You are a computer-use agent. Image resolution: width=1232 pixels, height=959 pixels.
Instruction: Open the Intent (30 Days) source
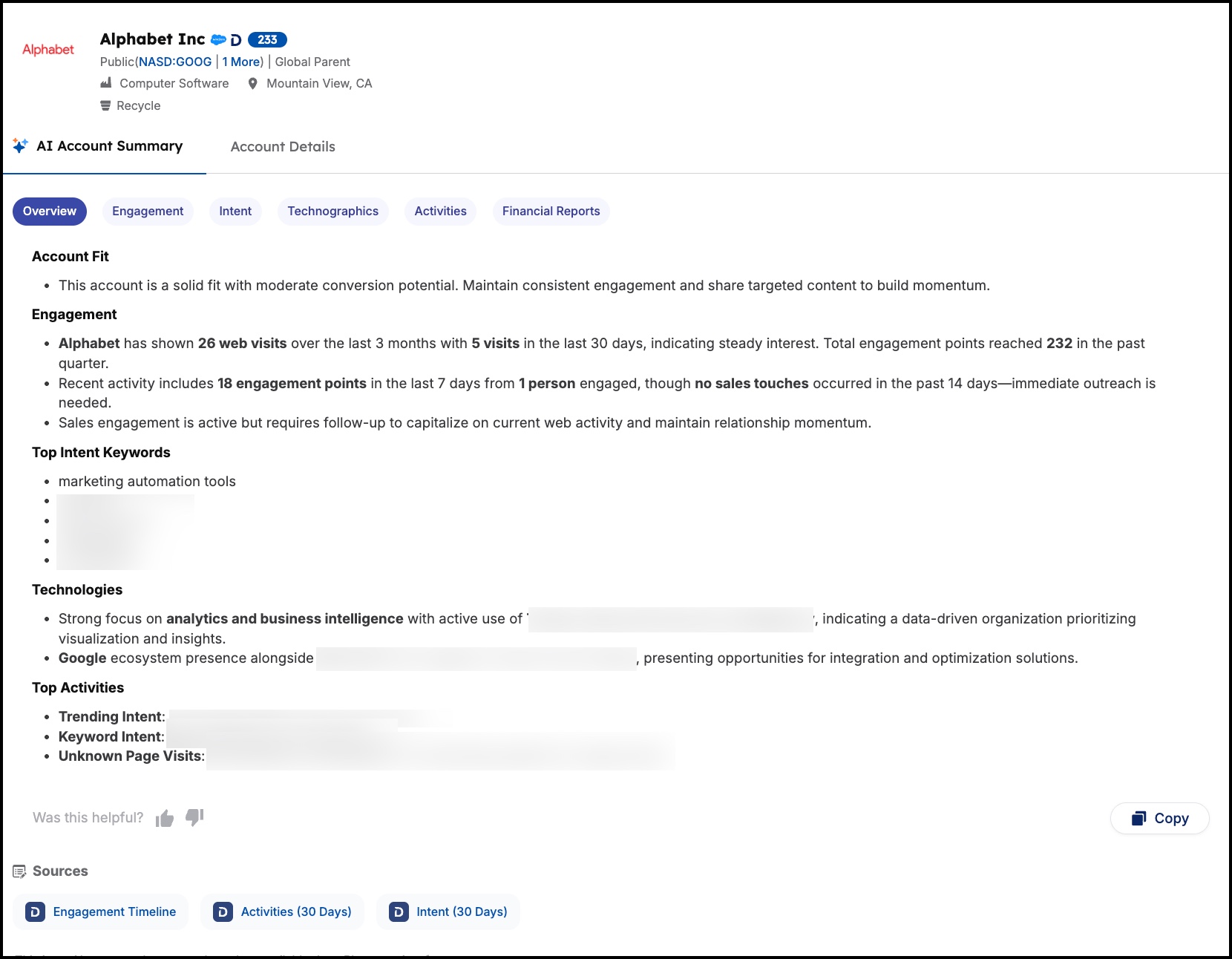tap(448, 911)
